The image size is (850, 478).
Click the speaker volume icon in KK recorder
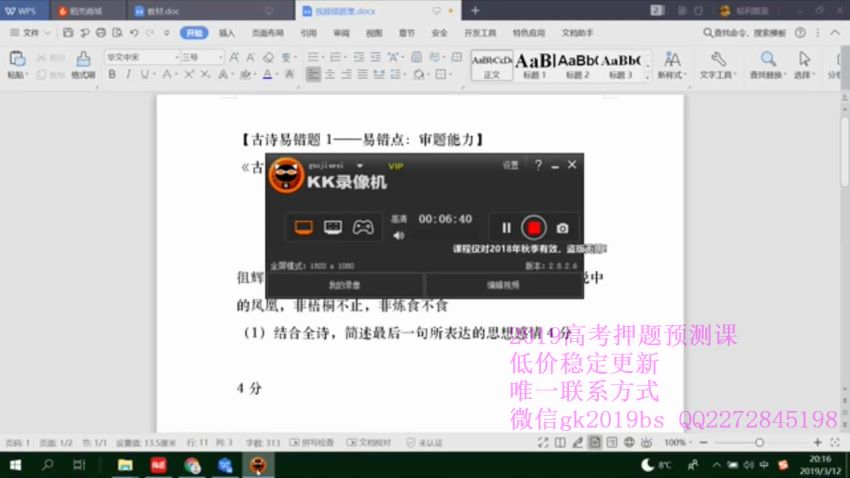pyautogui.click(x=398, y=235)
